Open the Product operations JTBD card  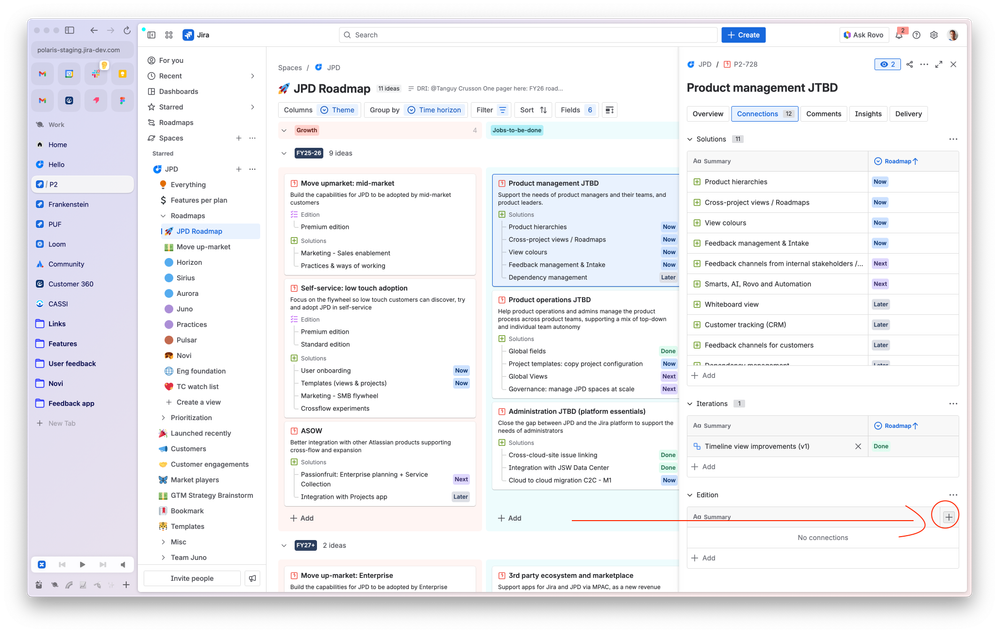tap(586, 345)
